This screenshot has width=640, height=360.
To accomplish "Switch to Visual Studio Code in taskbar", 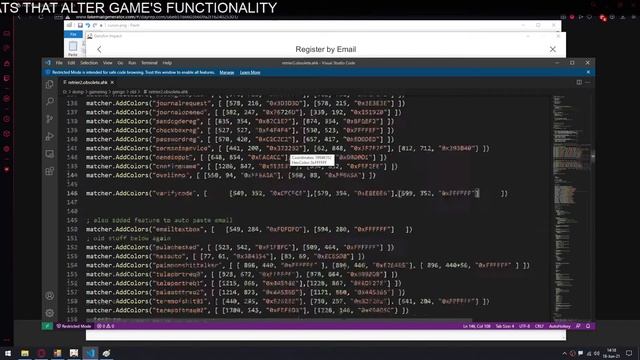I will pyautogui.click(x=90, y=353).
